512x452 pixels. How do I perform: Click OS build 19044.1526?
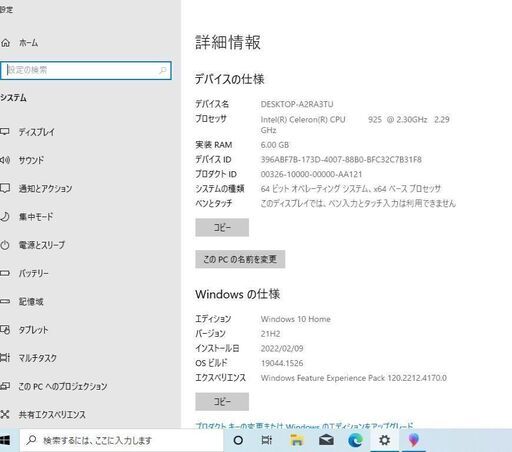pos(282,363)
